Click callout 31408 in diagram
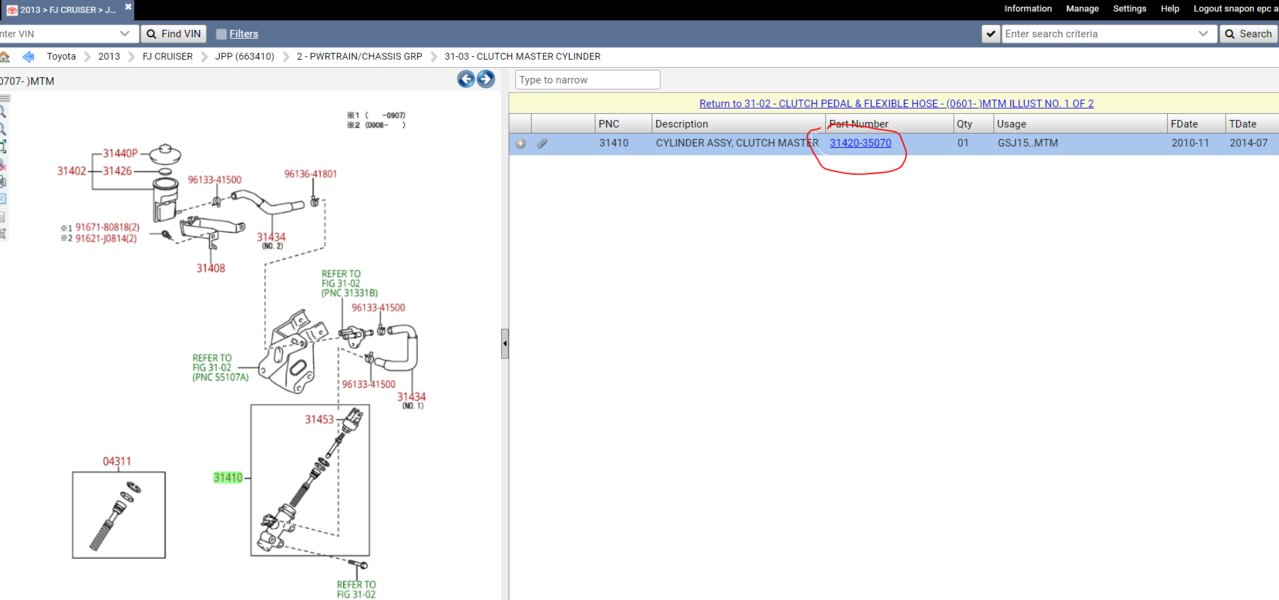The width and height of the screenshot is (1279, 600). (210, 268)
